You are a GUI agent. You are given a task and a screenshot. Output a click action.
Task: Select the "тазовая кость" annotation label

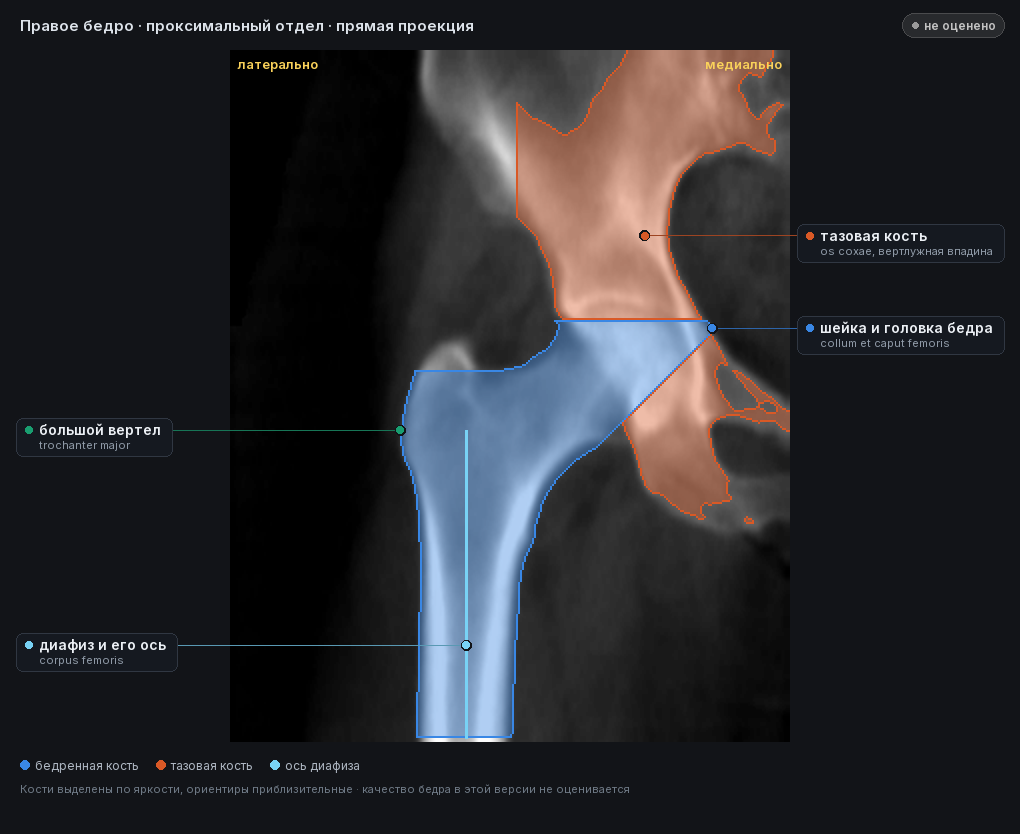coord(900,243)
